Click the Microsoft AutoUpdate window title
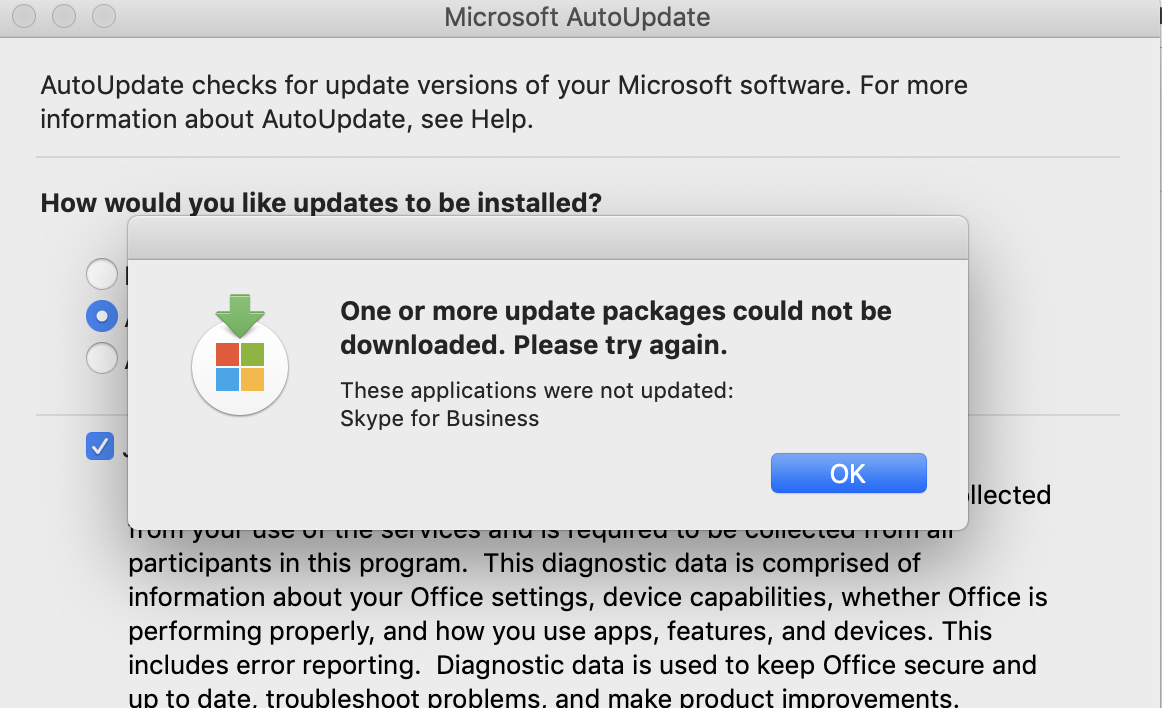1162x708 pixels. [x=577, y=17]
